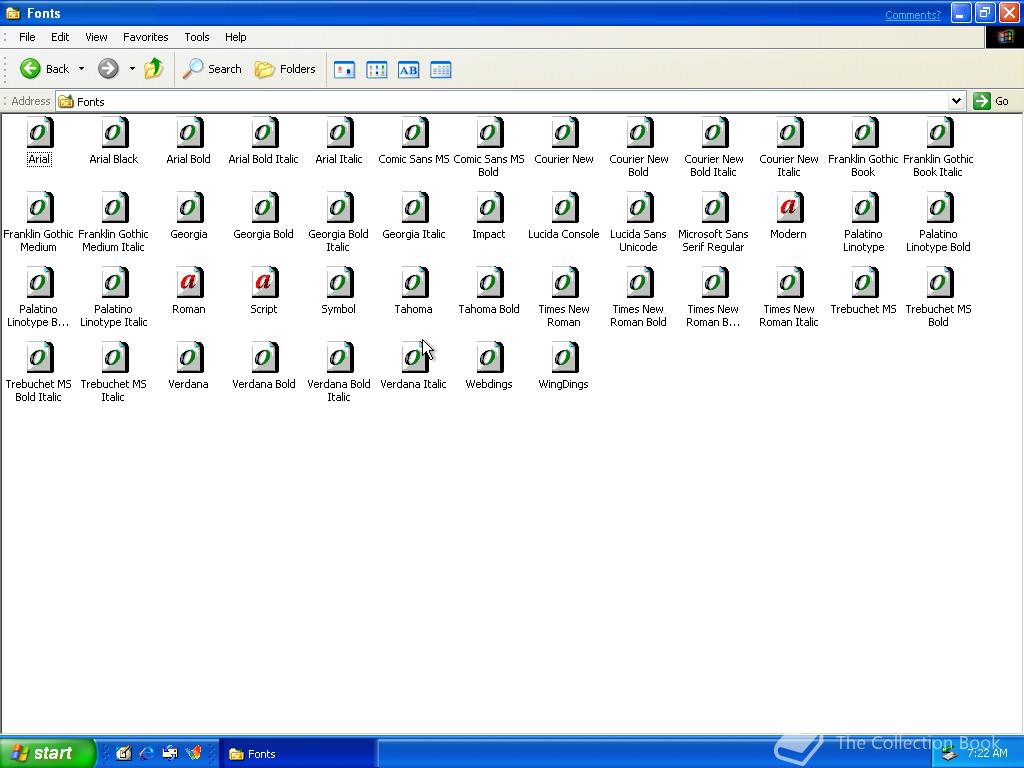Click the Trebuchet MS Bold icon
Viewport: 1024px width, 768px height.
click(x=939, y=283)
